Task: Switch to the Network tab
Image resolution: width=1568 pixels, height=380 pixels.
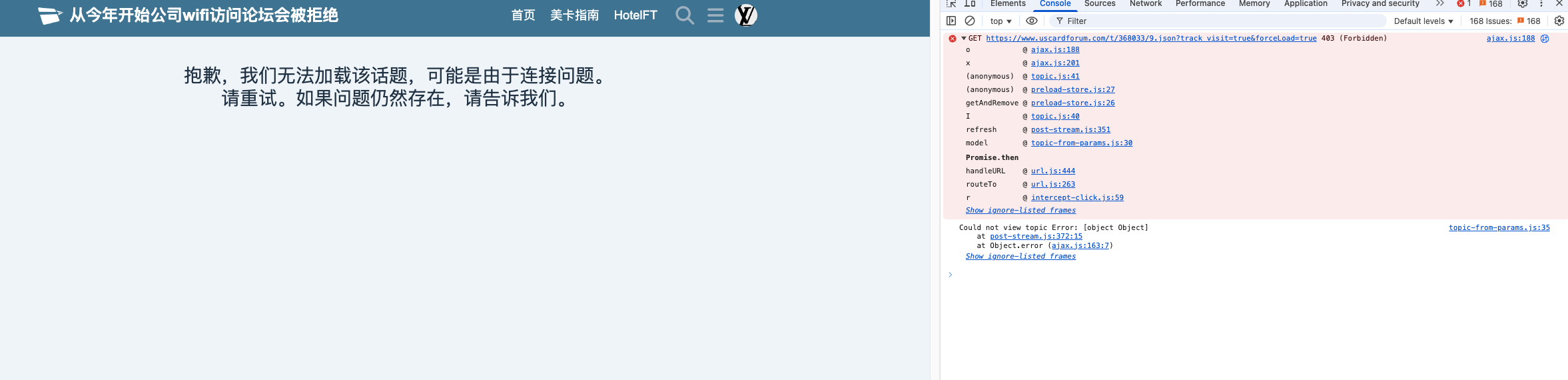Action: tap(1146, 3)
